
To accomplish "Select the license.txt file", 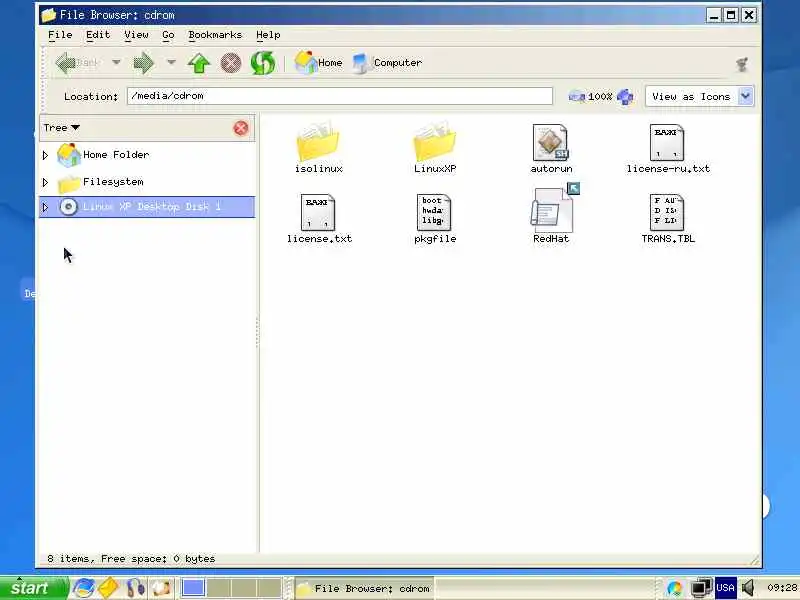I will tap(319, 218).
